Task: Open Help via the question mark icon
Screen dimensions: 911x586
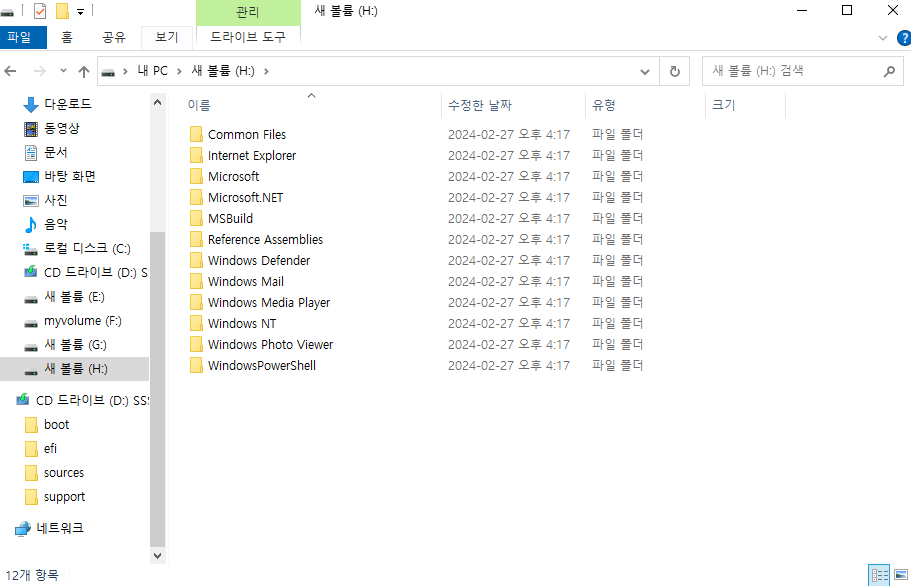Action: [x=903, y=38]
